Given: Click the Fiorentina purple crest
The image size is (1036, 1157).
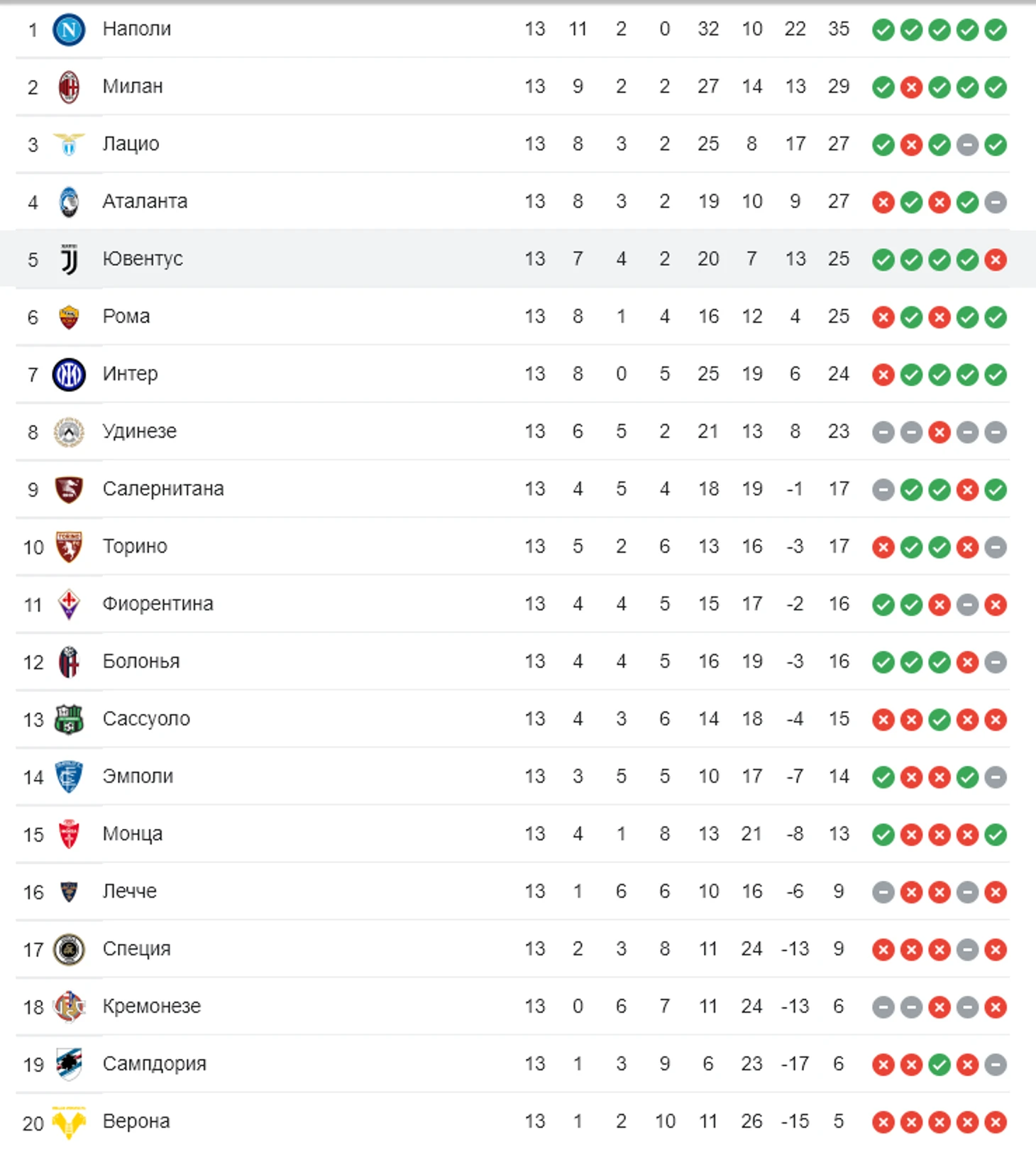Looking at the screenshot, I should pos(69,605).
